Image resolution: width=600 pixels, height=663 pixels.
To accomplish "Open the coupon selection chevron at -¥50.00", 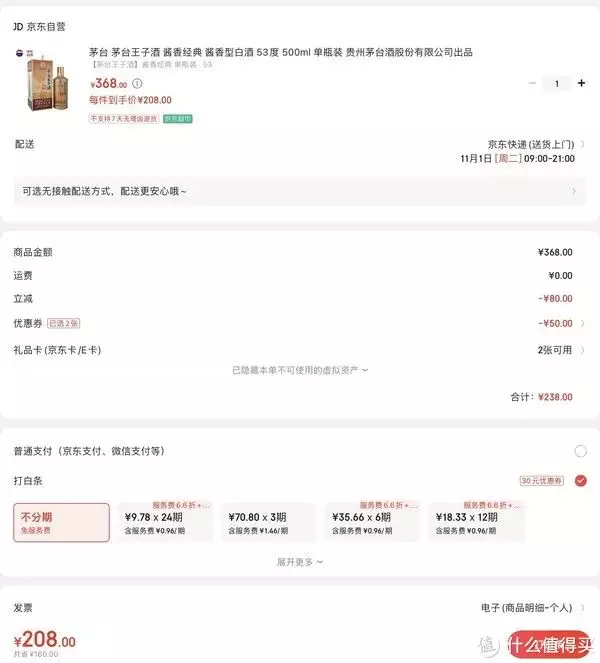I will point(583,323).
